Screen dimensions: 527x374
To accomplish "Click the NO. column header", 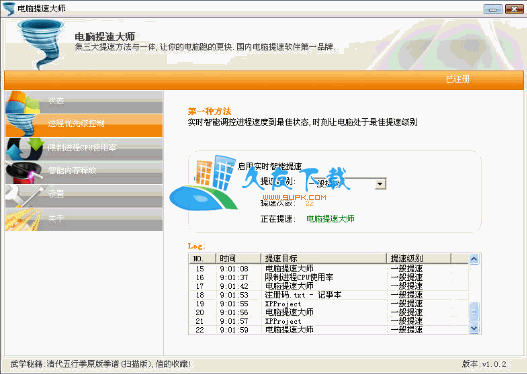I will pos(202,258).
